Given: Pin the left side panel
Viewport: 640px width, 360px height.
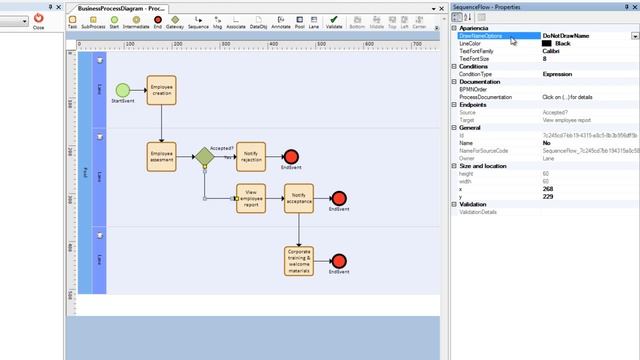Looking at the screenshot, I should (50, 7).
